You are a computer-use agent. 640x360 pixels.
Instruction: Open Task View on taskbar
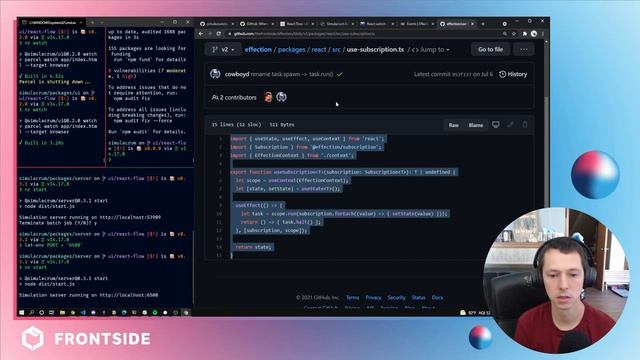click(x=52, y=312)
